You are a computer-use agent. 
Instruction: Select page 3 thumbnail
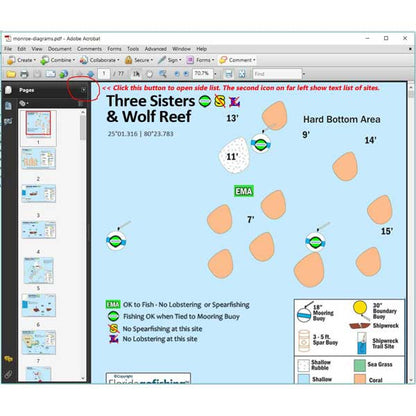pos(38,194)
